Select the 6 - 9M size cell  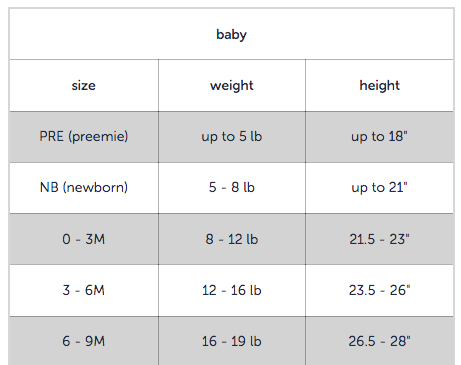click(x=84, y=341)
